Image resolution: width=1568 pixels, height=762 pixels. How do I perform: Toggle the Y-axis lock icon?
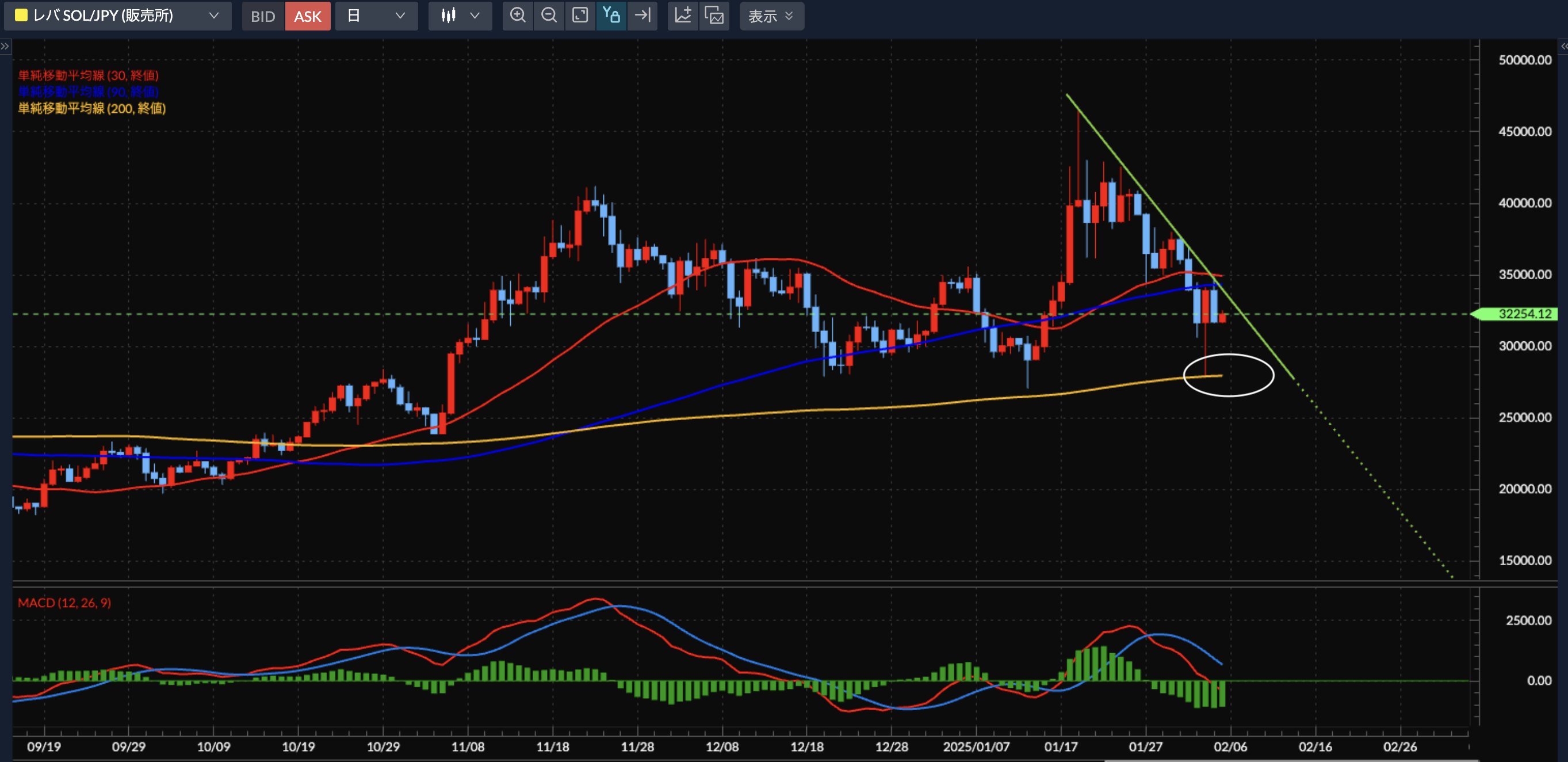[x=611, y=16]
